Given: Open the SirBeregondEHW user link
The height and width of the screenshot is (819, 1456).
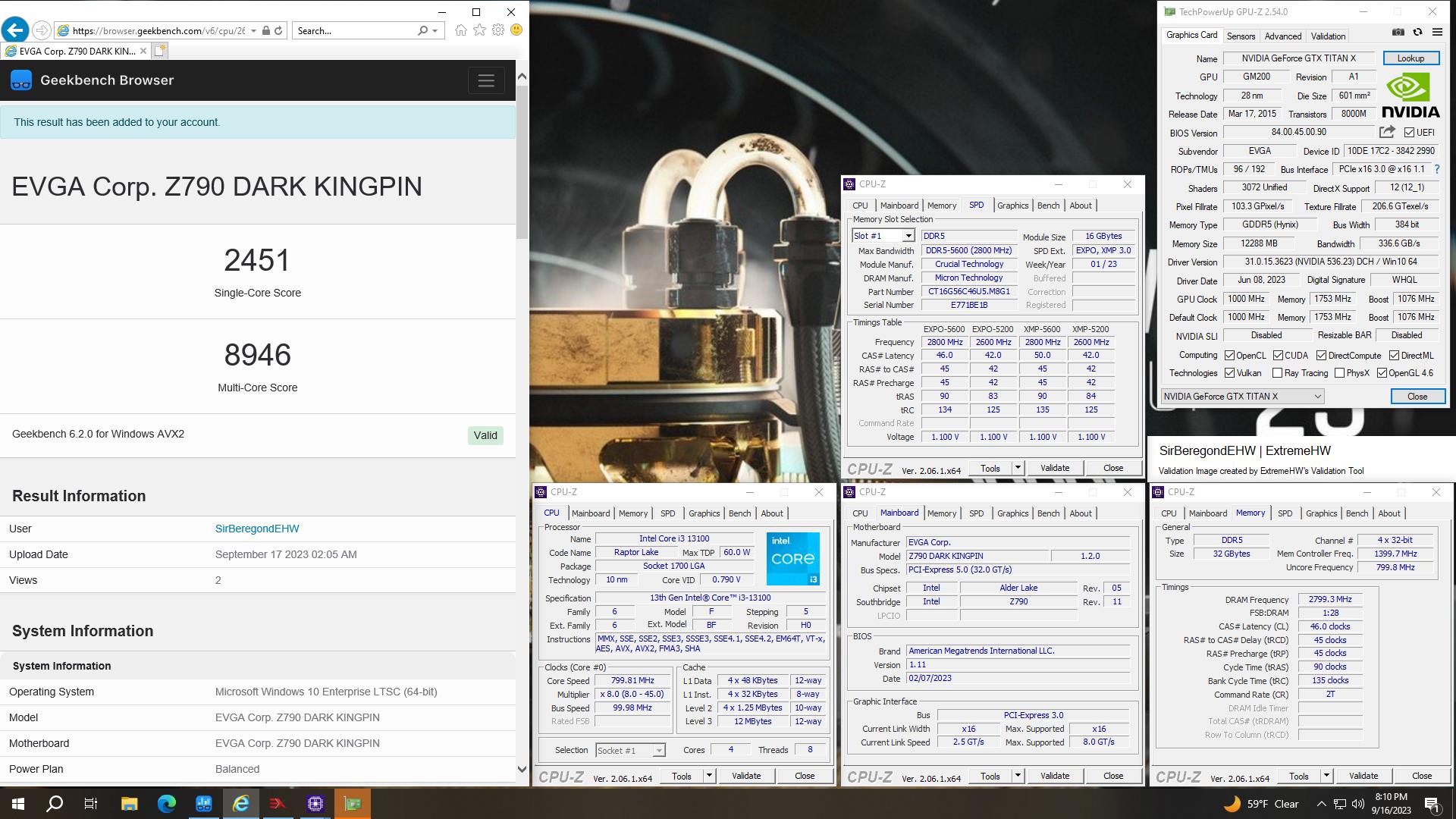Looking at the screenshot, I should 257,529.
